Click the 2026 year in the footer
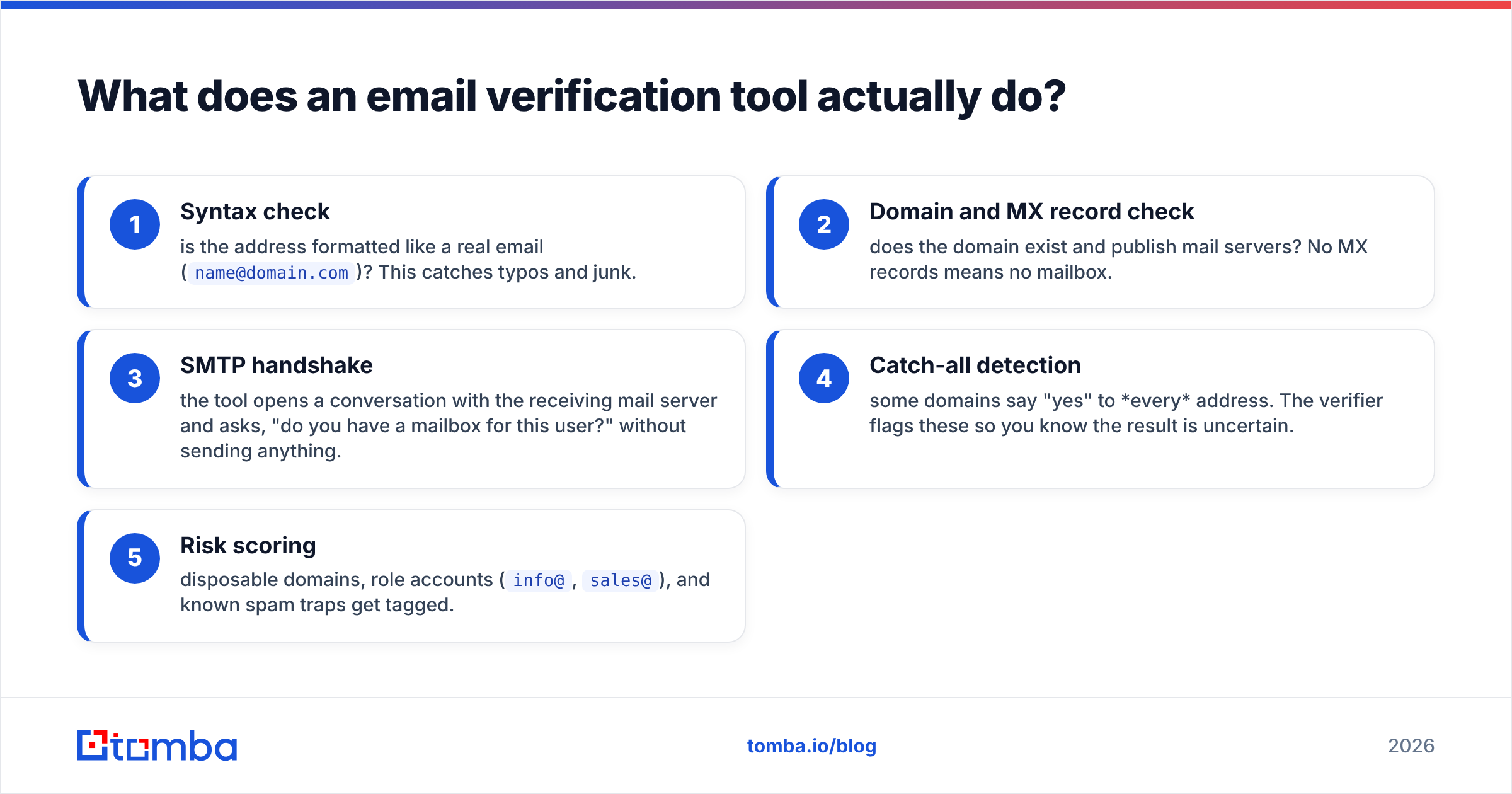The image size is (1512, 794). tap(1411, 746)
